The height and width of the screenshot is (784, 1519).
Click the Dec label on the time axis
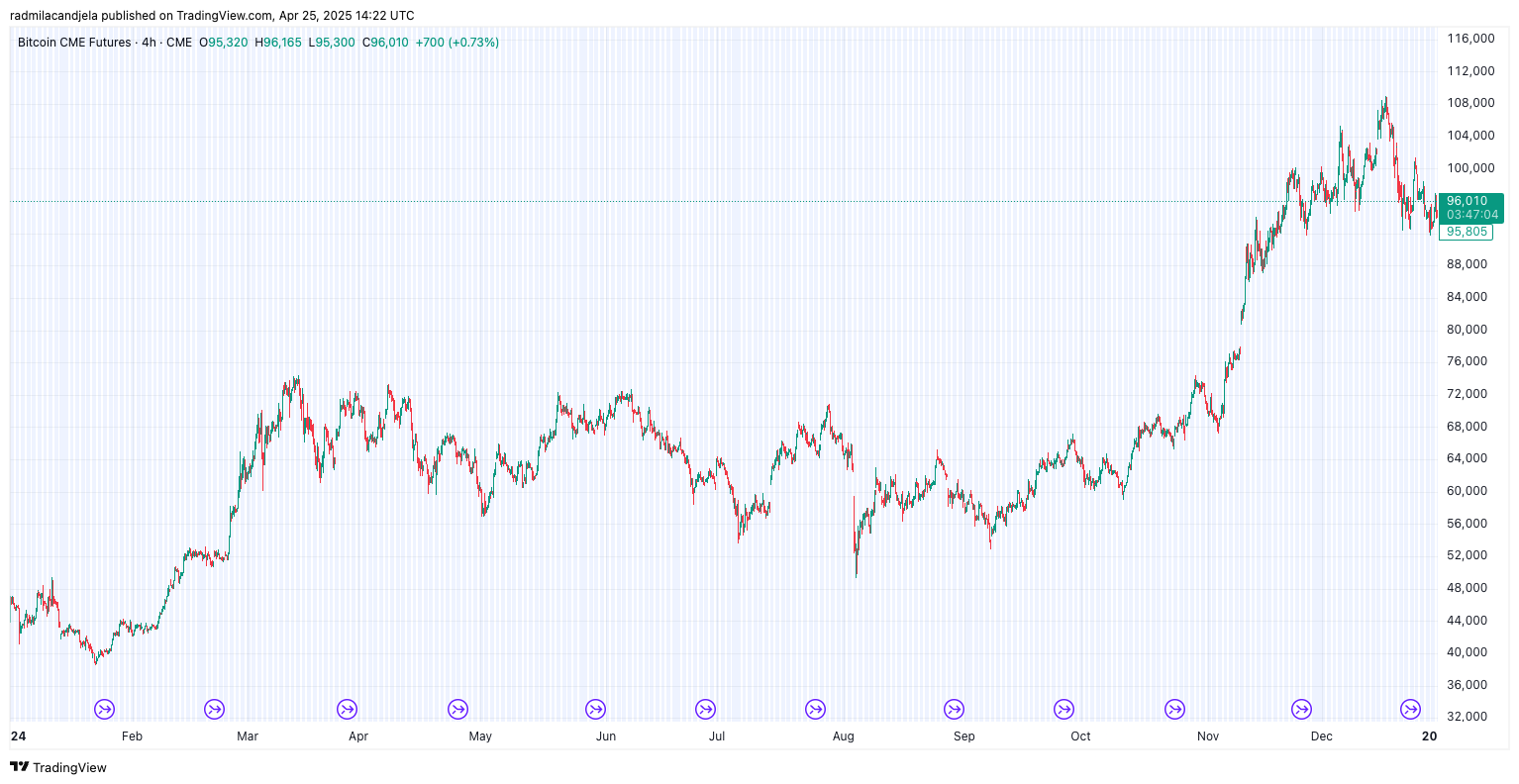(1320, 736)
